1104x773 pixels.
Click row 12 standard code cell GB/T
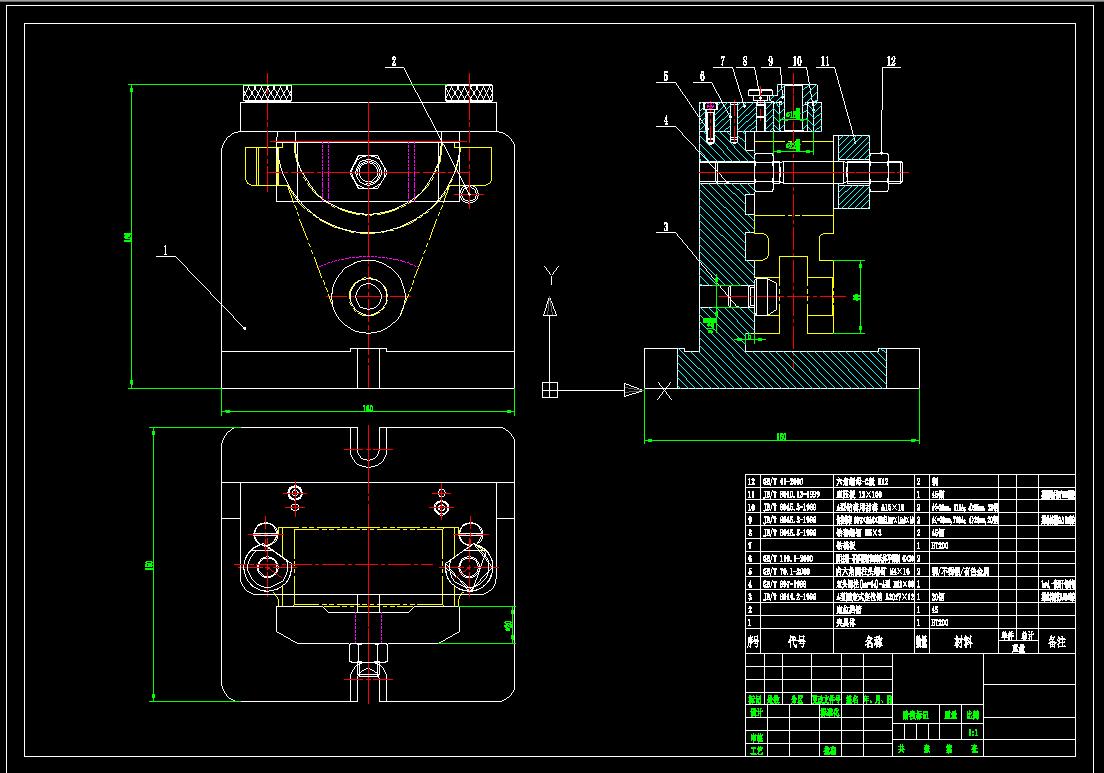pyautogui.click(x=782, y=482)
